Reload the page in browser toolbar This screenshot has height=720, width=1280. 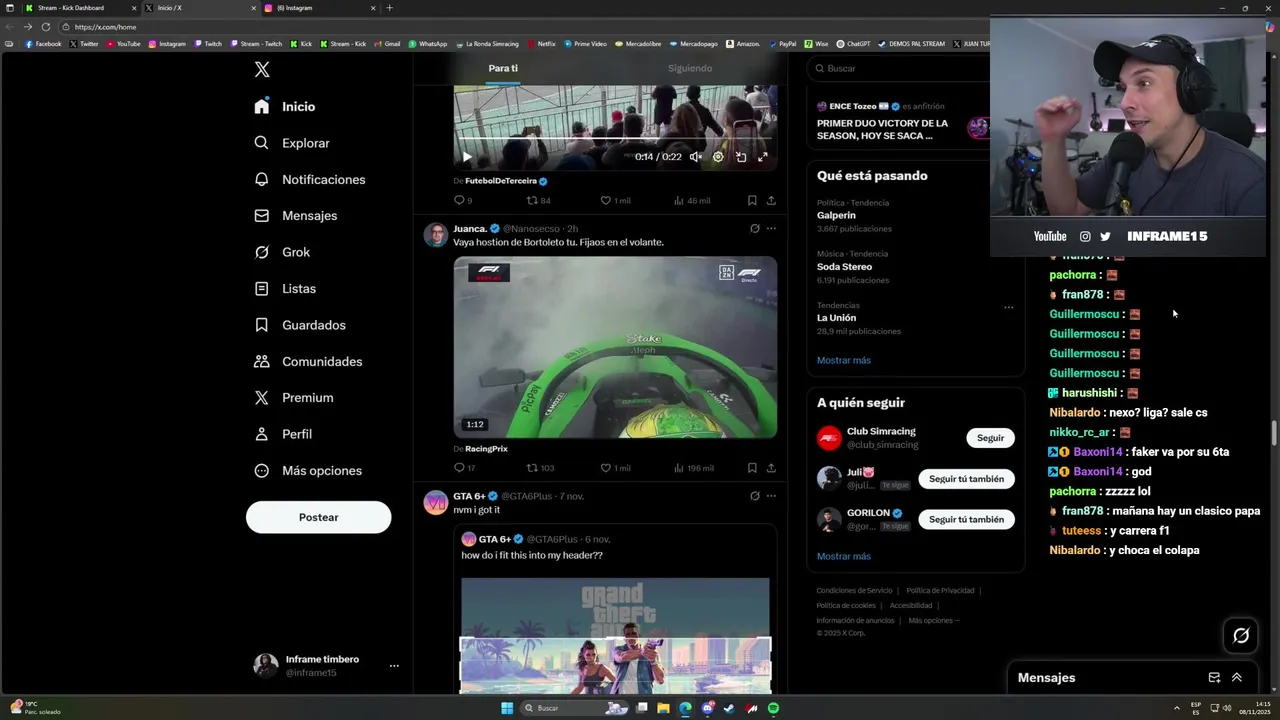coord(46,27)
